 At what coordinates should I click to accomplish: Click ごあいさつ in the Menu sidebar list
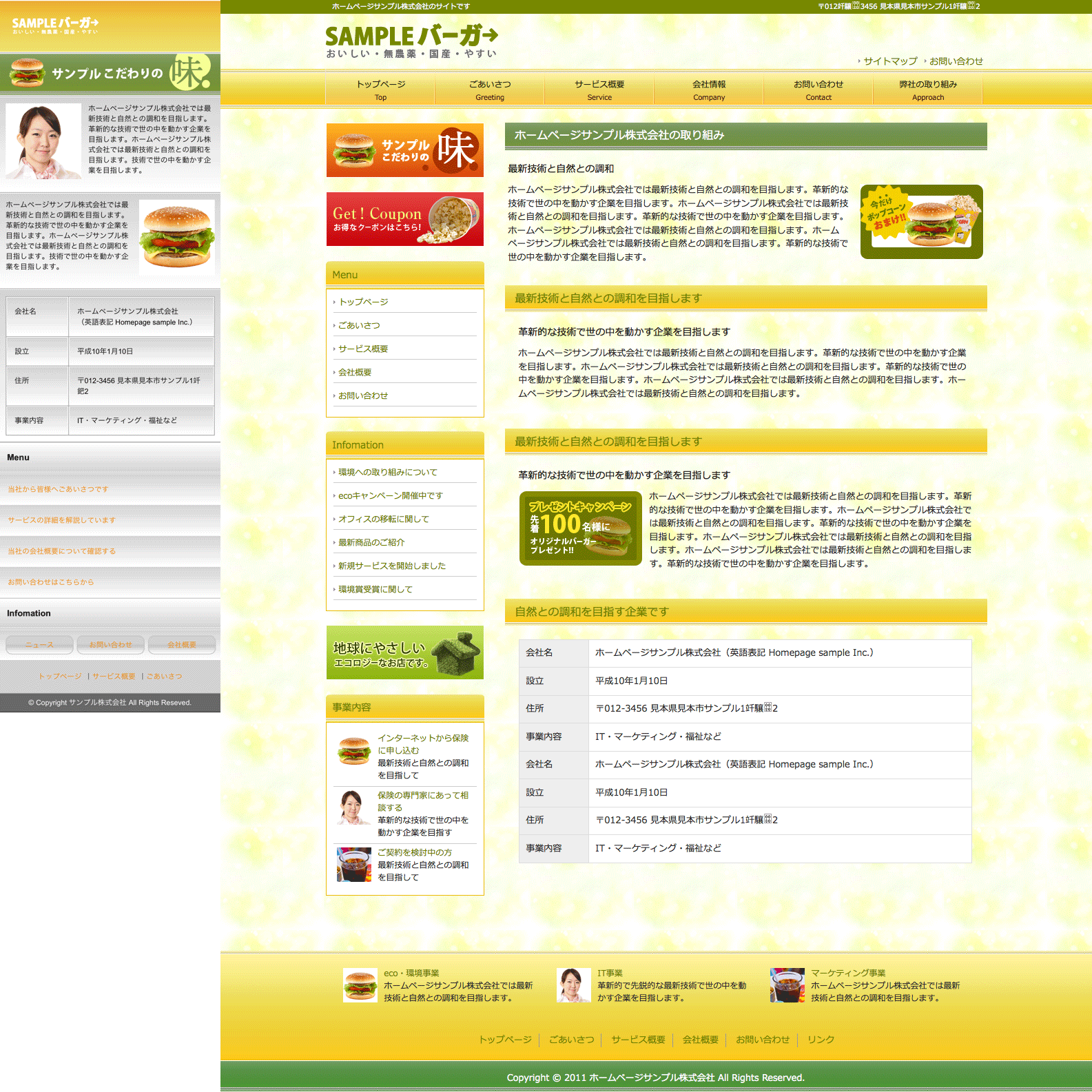point(359,325)
